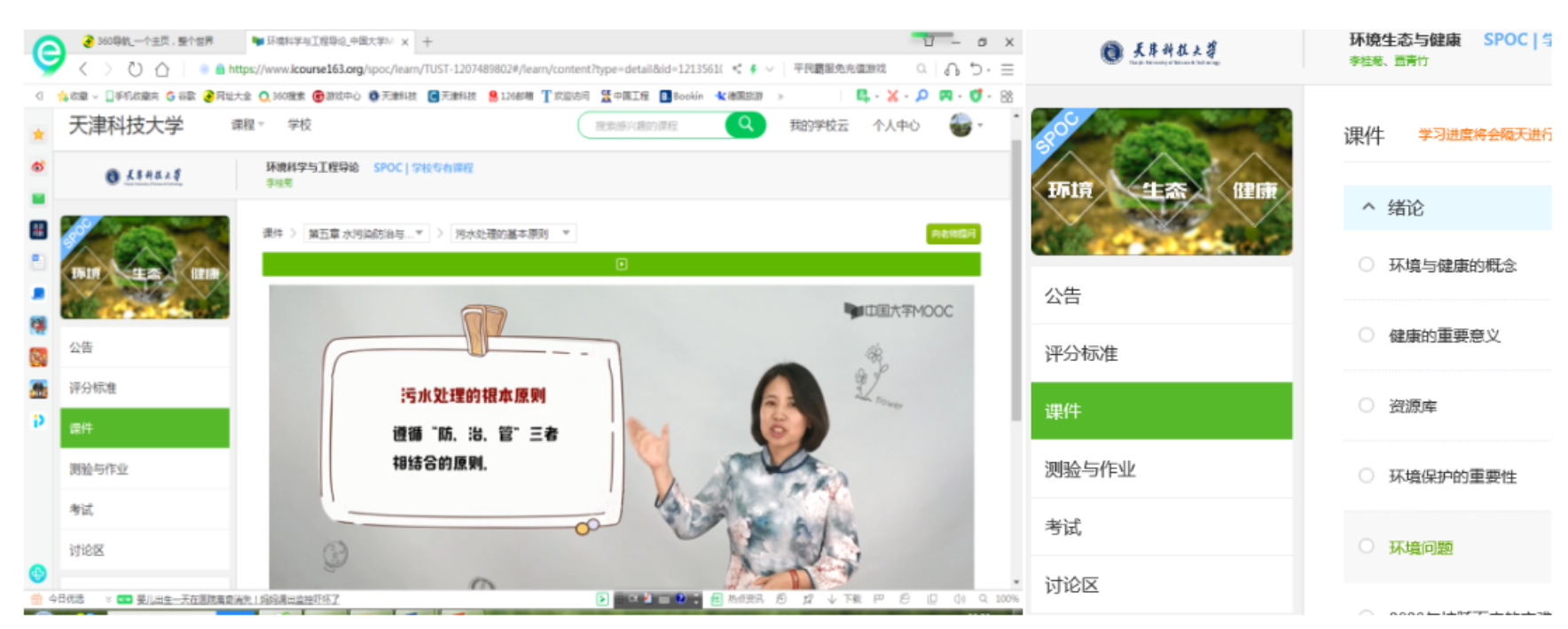
Task: Open the browser hamburger menu icon
Action: tap(1007, 69)
